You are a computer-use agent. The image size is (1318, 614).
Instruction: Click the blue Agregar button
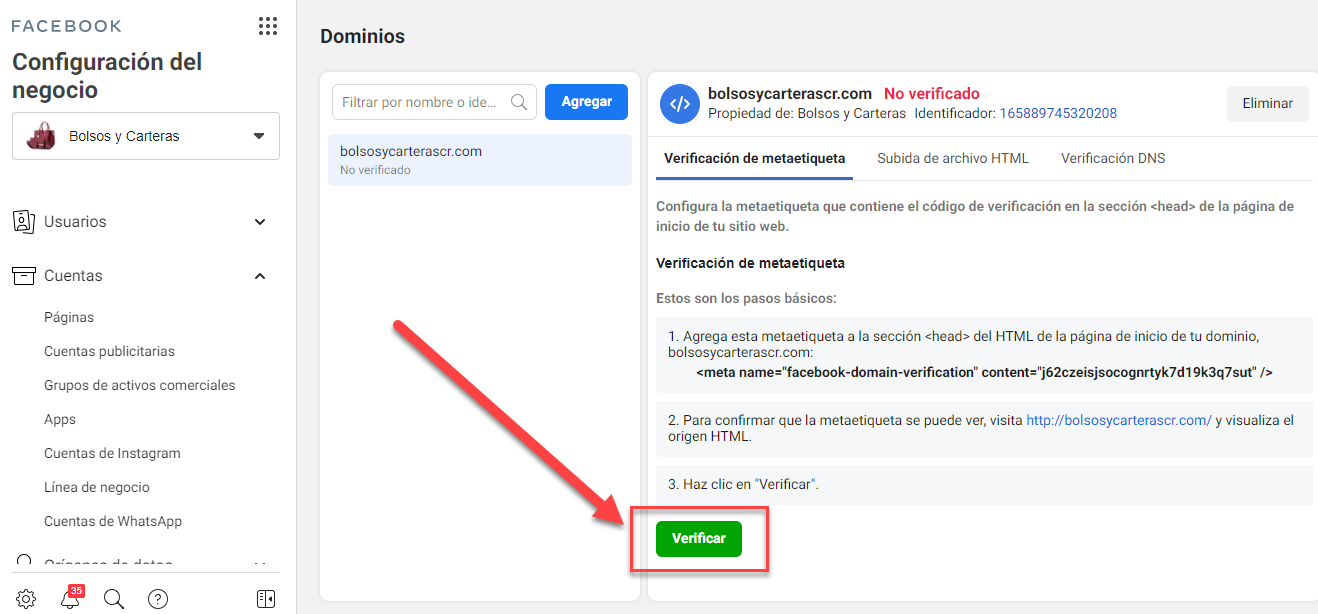coord(586,102)
